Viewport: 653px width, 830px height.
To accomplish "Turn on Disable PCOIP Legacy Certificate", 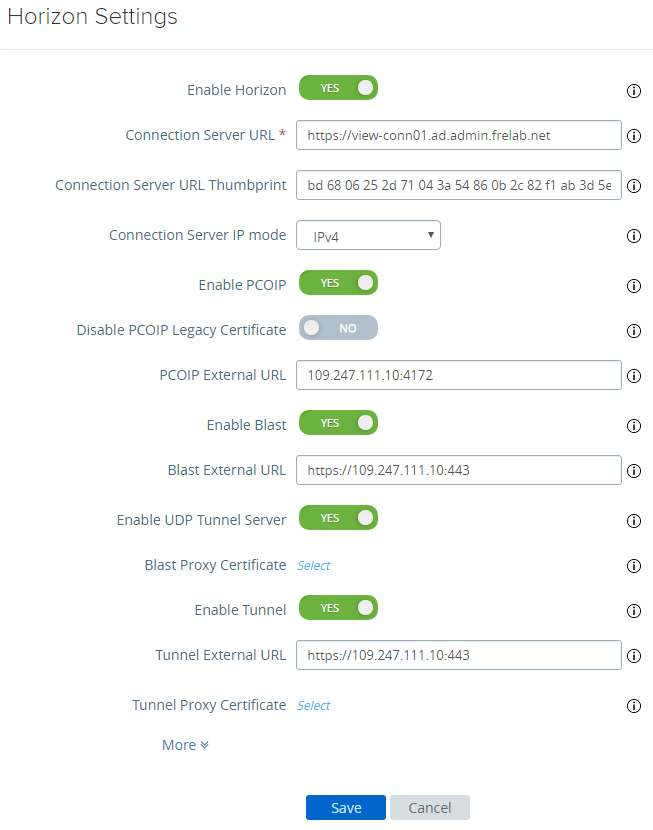I will [338, 328].
